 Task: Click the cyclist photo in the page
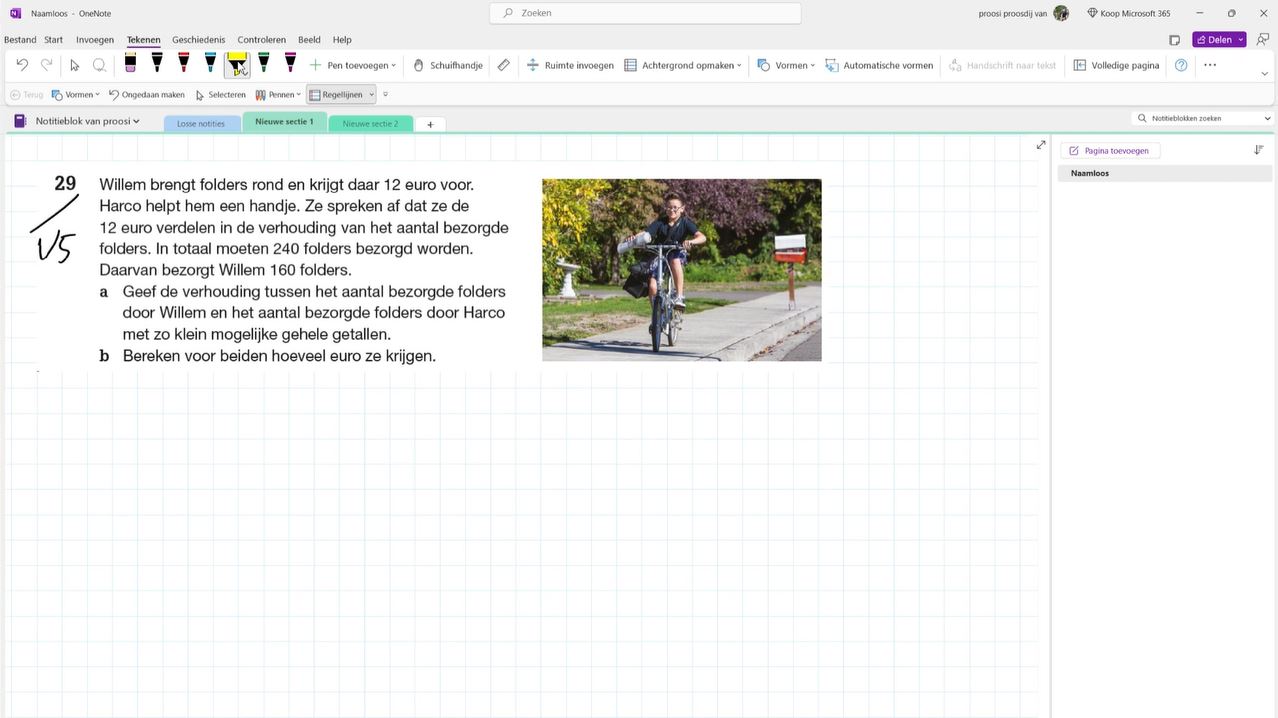point(682,270)
